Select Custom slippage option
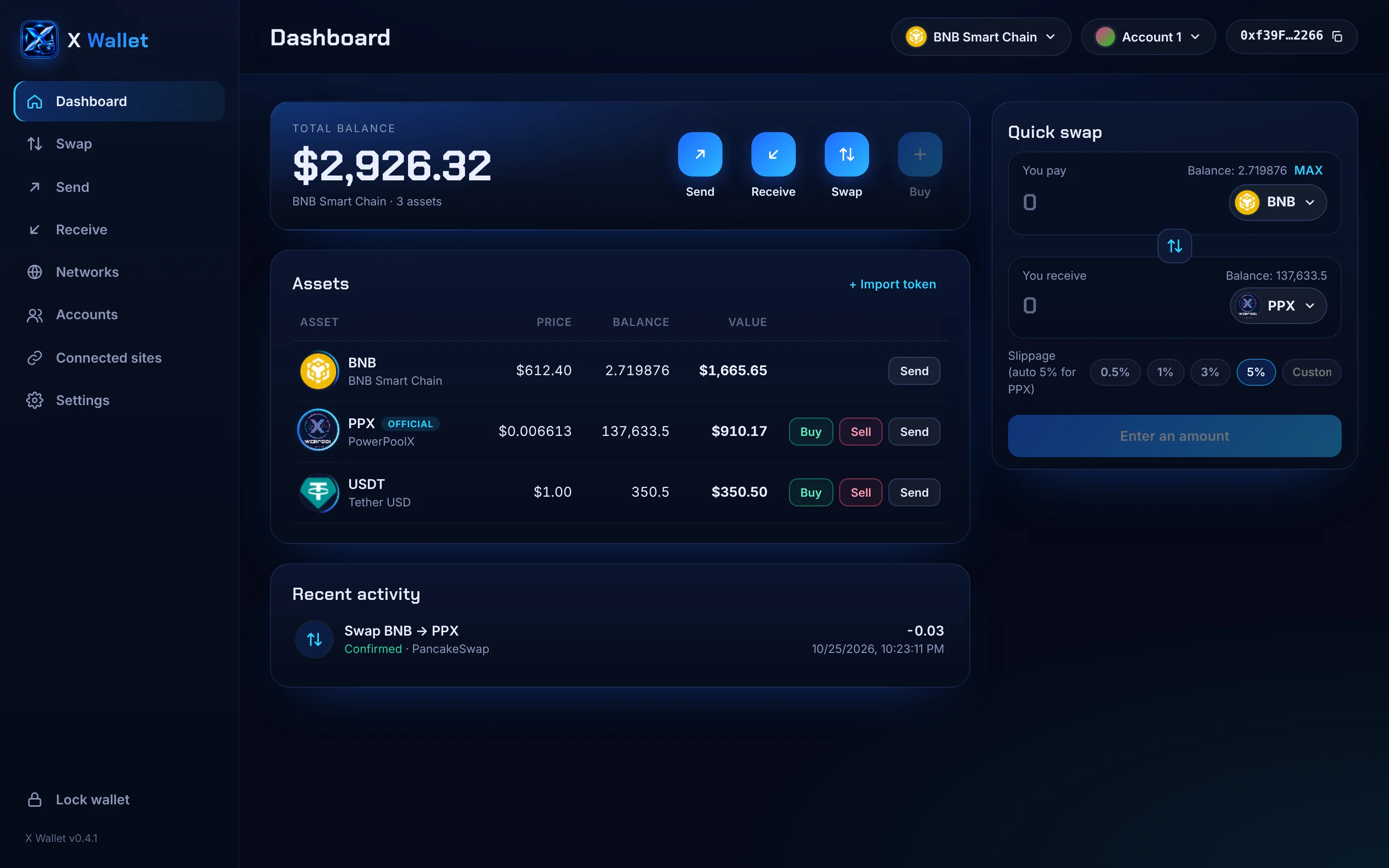 (1311, 372)
